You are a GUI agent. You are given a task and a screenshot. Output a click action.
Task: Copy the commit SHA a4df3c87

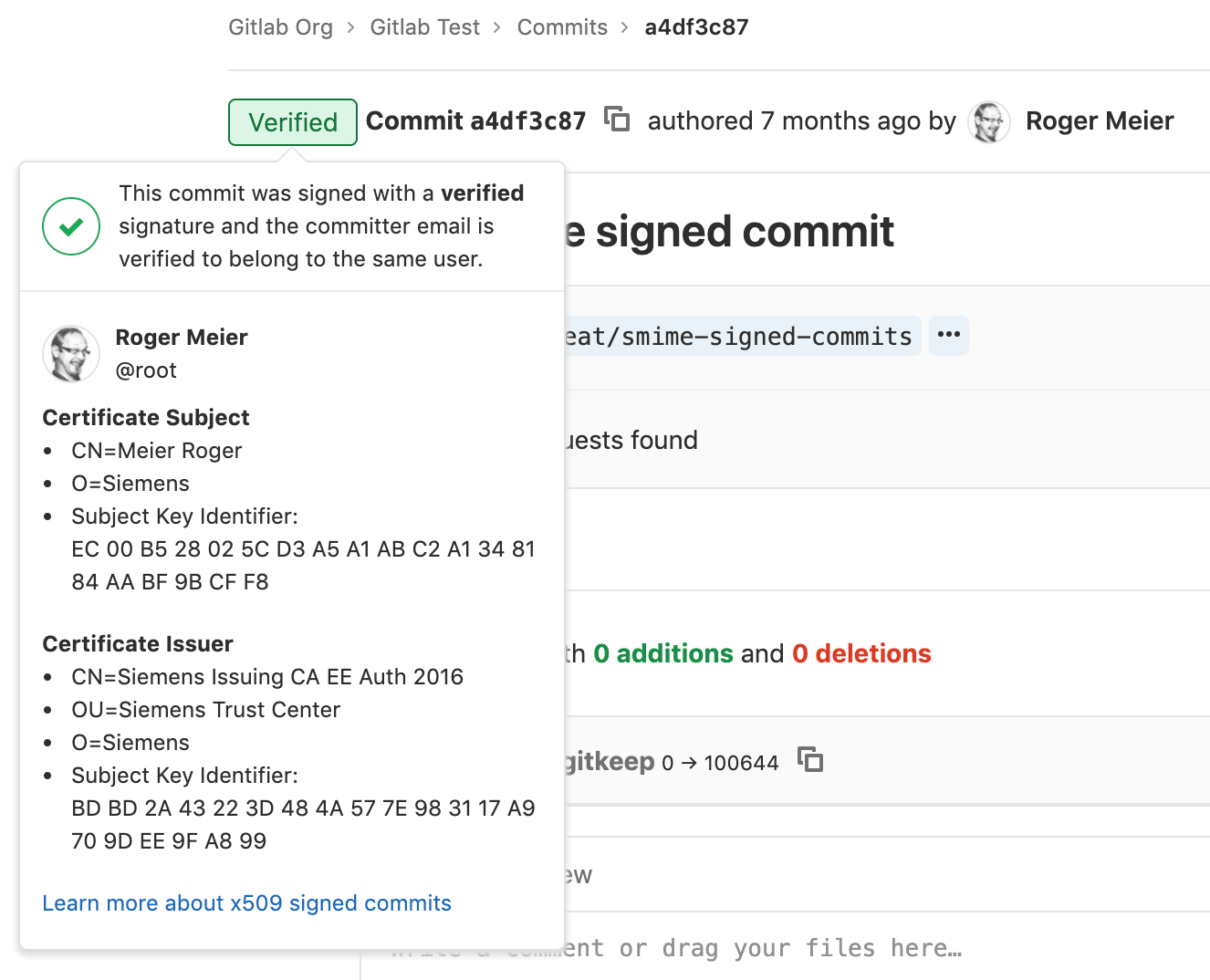point(617,120)
